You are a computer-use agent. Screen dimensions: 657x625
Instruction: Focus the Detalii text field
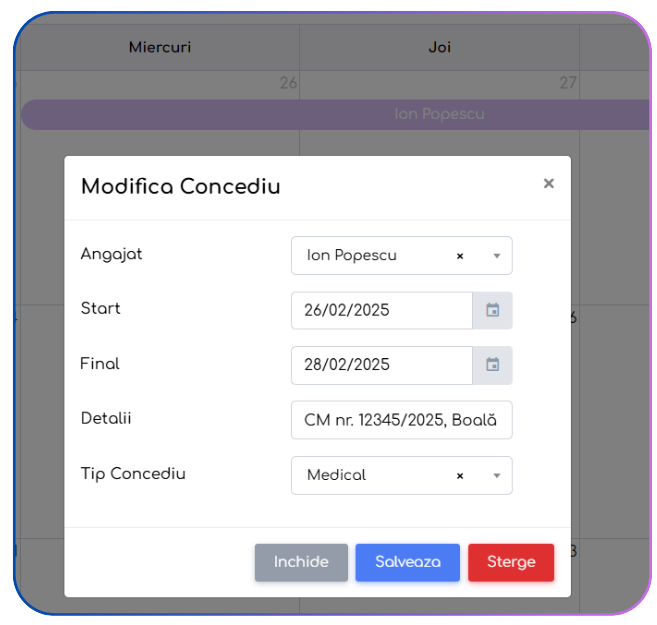[401, 420]
